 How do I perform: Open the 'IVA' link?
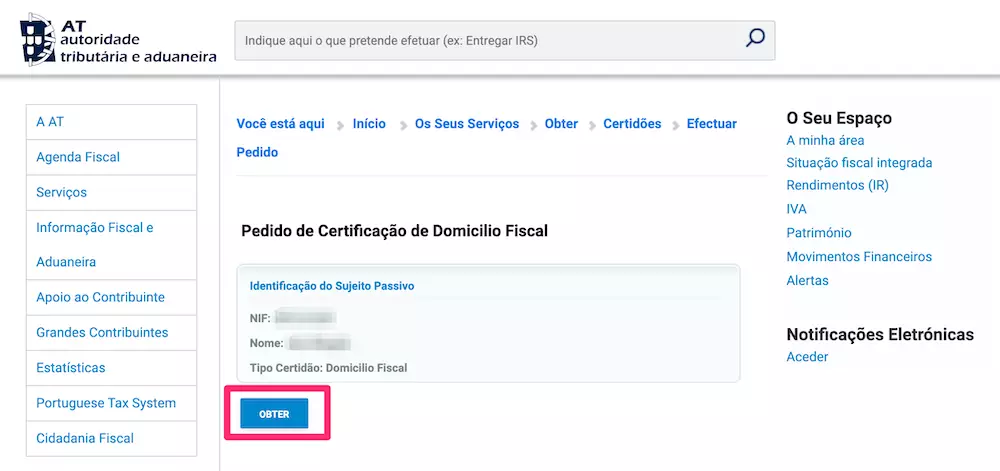797,209
